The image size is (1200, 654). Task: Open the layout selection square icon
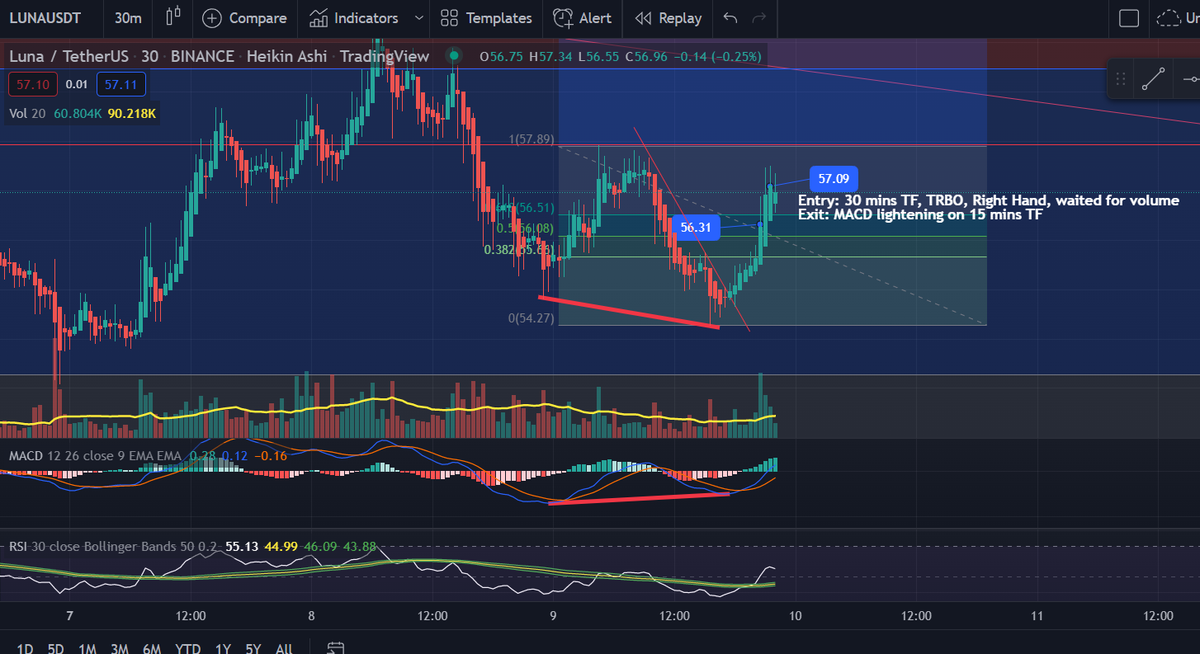pos(1129,18)
